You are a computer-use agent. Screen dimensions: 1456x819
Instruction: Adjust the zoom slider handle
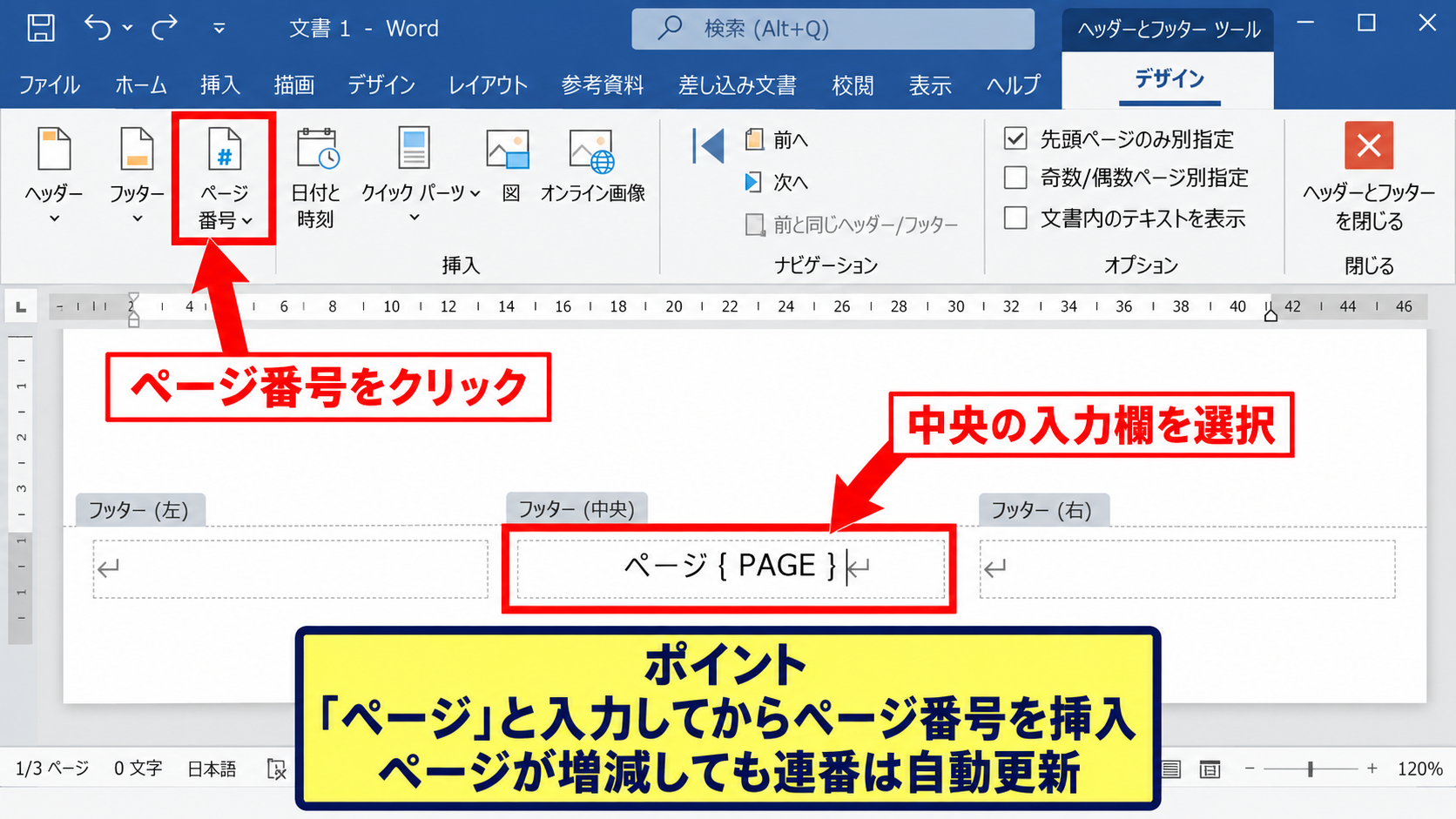1310,769
